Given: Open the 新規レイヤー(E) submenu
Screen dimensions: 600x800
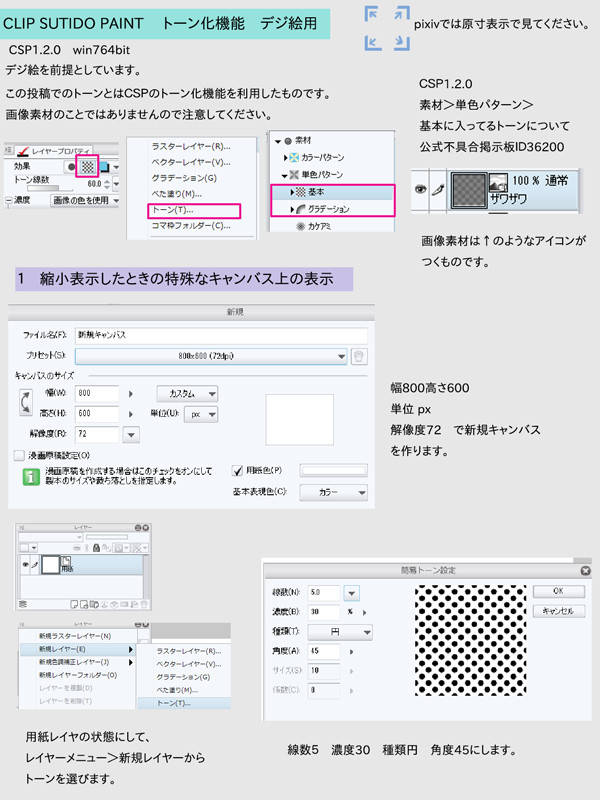Looking at the screenshot, I should pos(78,649).
